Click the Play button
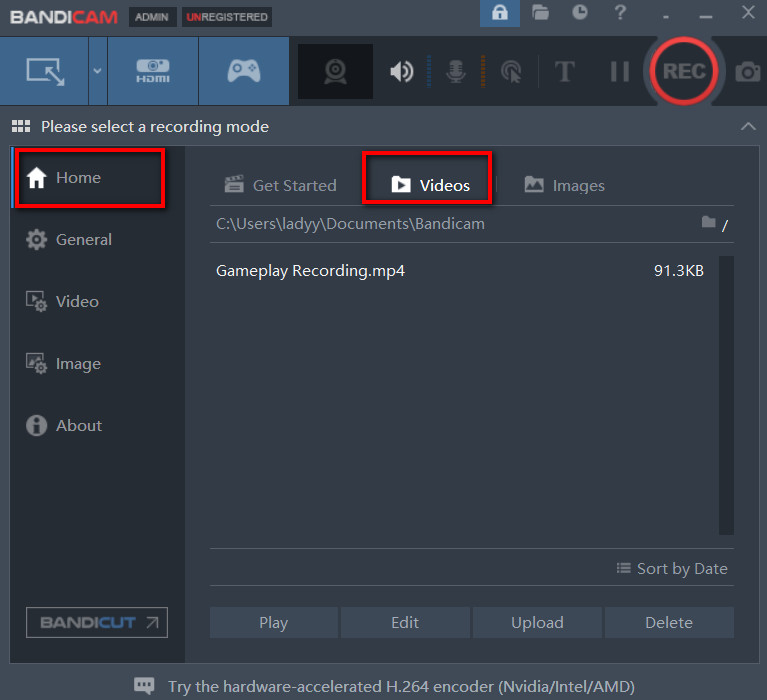 (273, 622)
